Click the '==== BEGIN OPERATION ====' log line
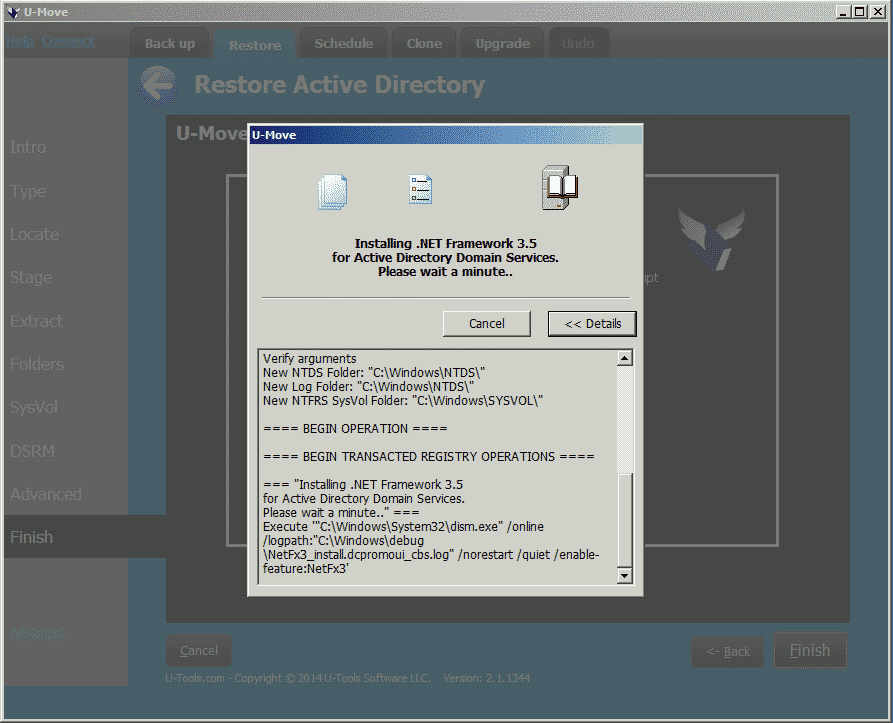Viewport: 893px width, 723px height. 355,429
